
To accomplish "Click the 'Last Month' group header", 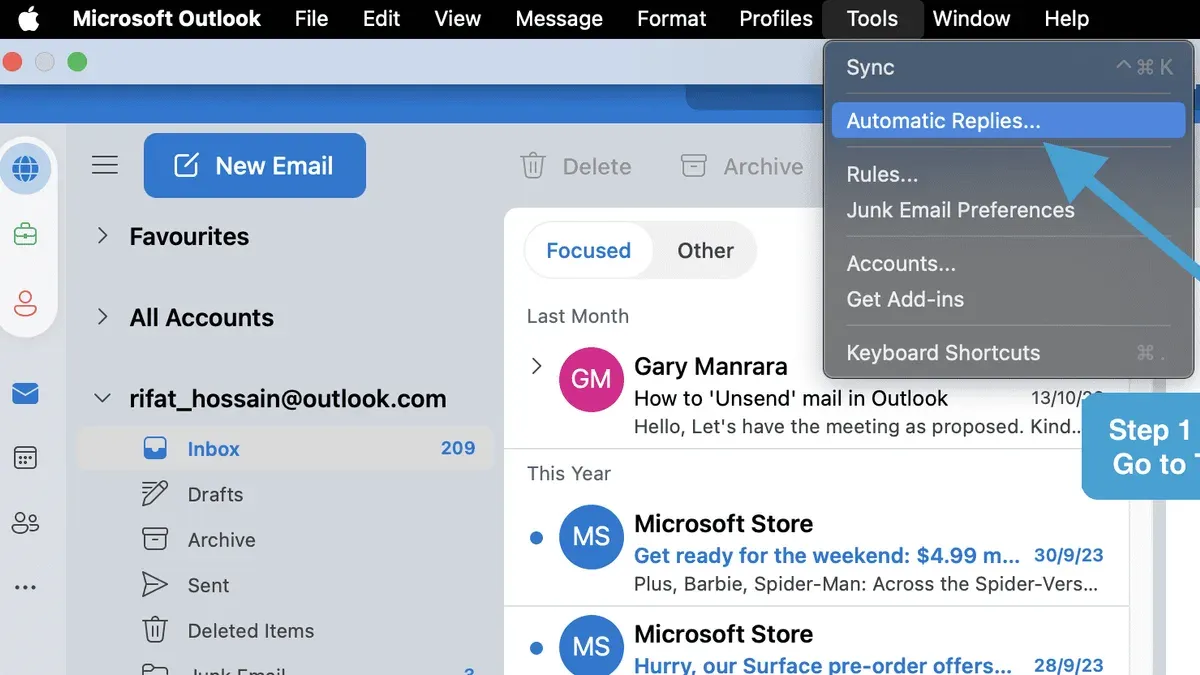I will 578,316.
